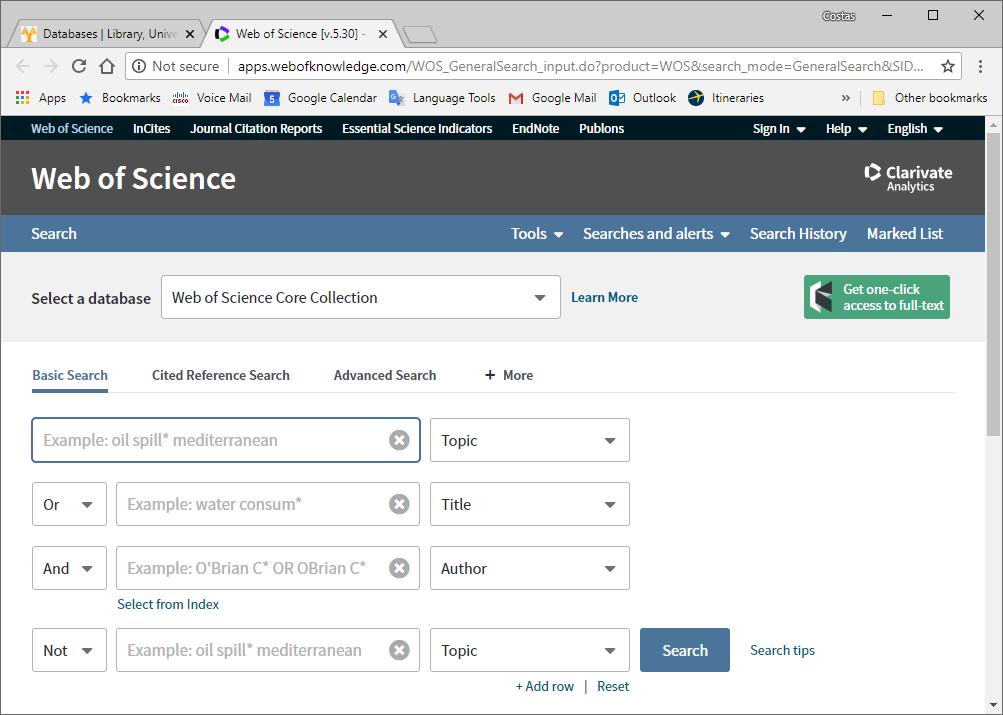Click the address bar URL

coord(581,66)
